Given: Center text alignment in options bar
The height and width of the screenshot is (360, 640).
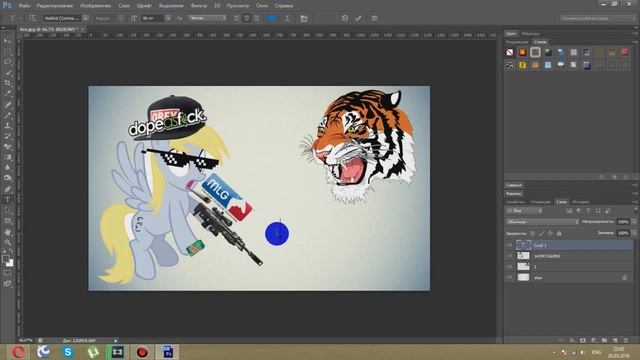Looking at the screenshot, I should click(247, 18).
